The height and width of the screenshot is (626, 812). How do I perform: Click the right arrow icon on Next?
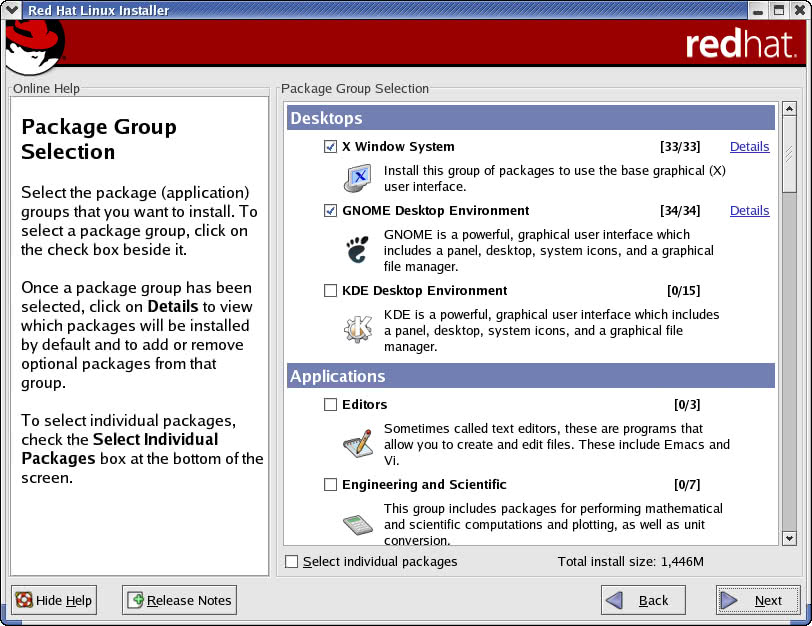pyautogui.click(x=729, y=600)
